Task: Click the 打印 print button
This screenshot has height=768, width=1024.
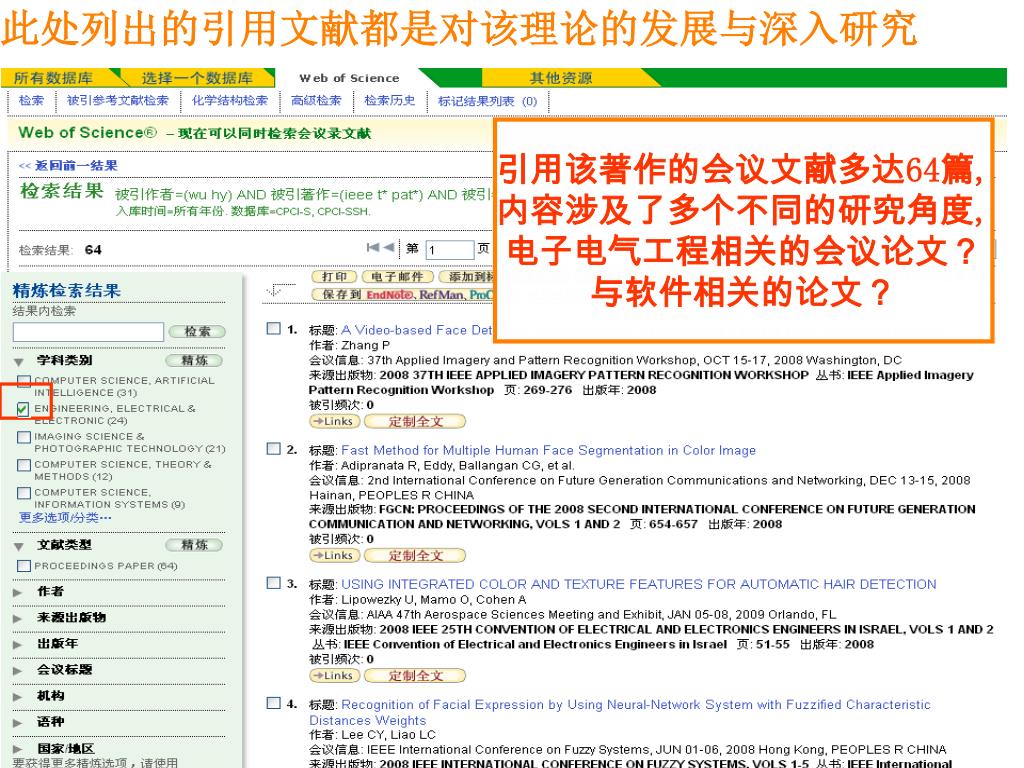Action: [334, 277]
